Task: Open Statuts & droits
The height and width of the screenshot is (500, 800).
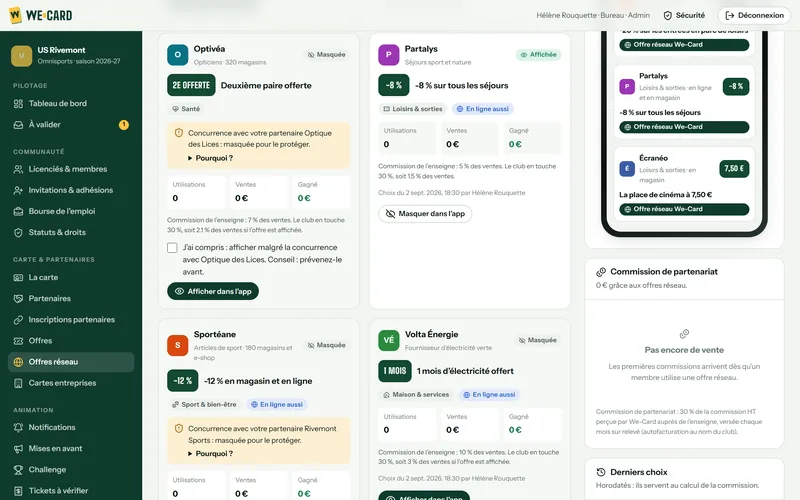Action: tap(71, 233)
